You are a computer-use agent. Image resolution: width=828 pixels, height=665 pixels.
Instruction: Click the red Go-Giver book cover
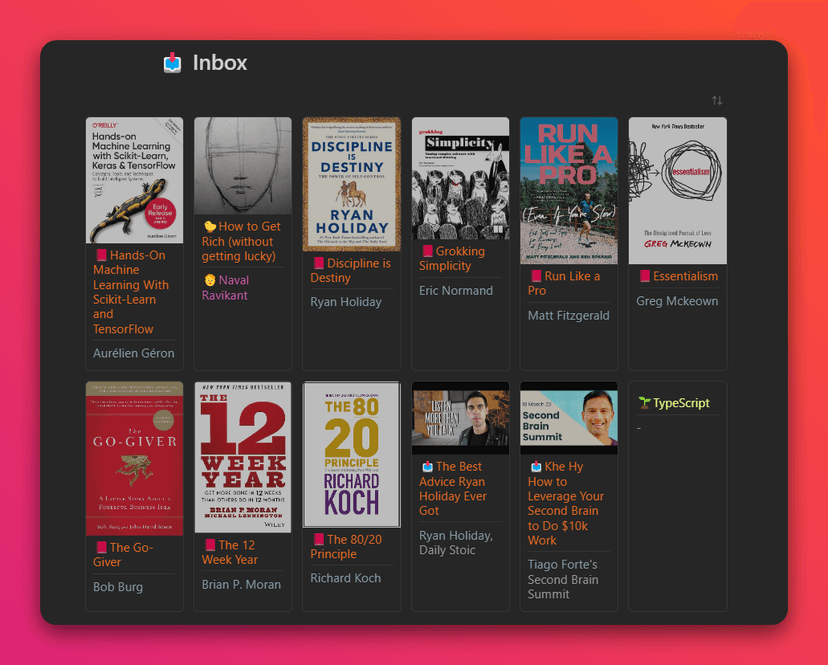[135, 458]
